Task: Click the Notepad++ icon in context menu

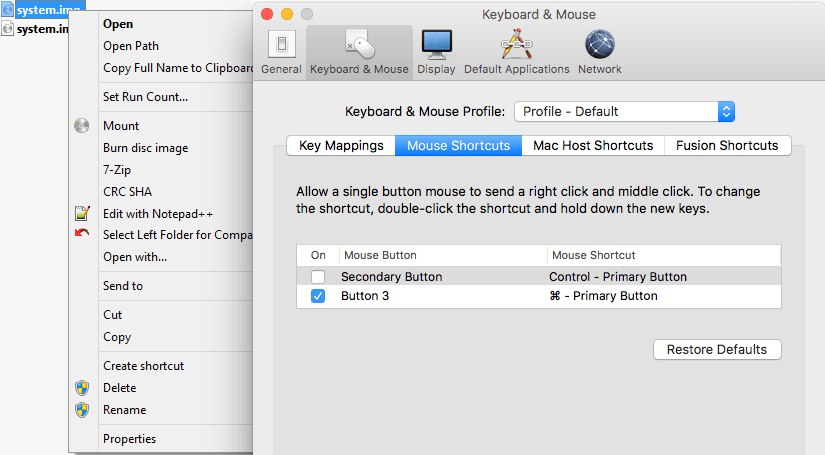Action: point(82,213)
